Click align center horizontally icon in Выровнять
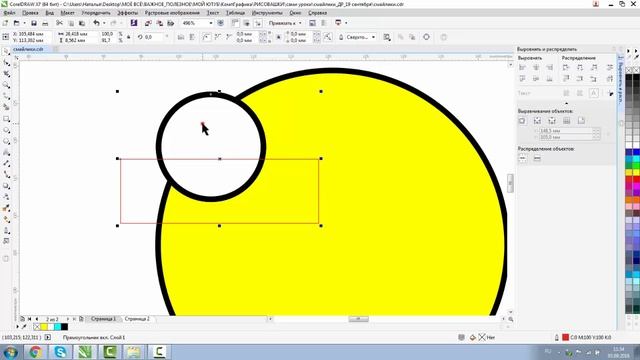Image resolution: width=640 pixels, height=360 pixels. pos(536,67)
